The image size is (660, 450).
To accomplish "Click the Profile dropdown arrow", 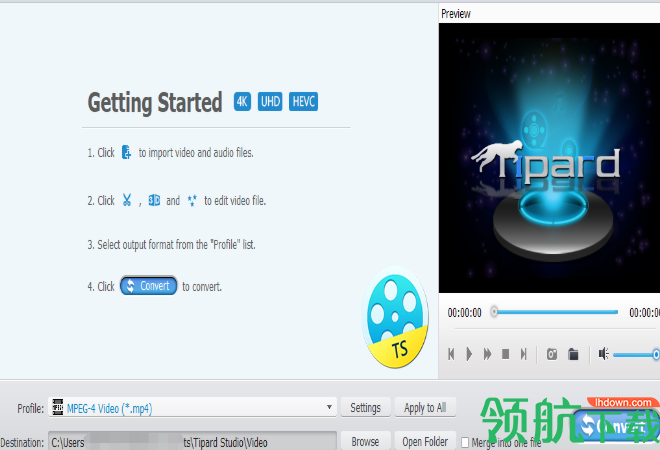I will pos(329,407).
